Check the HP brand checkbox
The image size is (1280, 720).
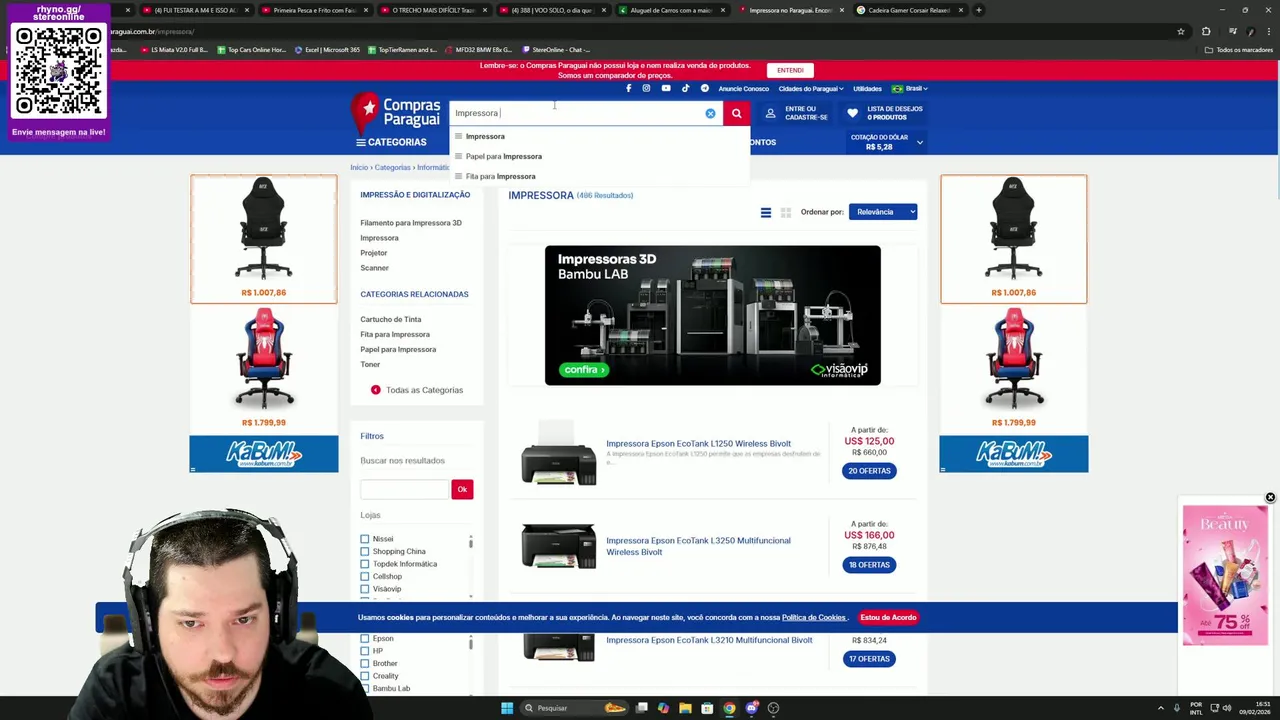365,651
